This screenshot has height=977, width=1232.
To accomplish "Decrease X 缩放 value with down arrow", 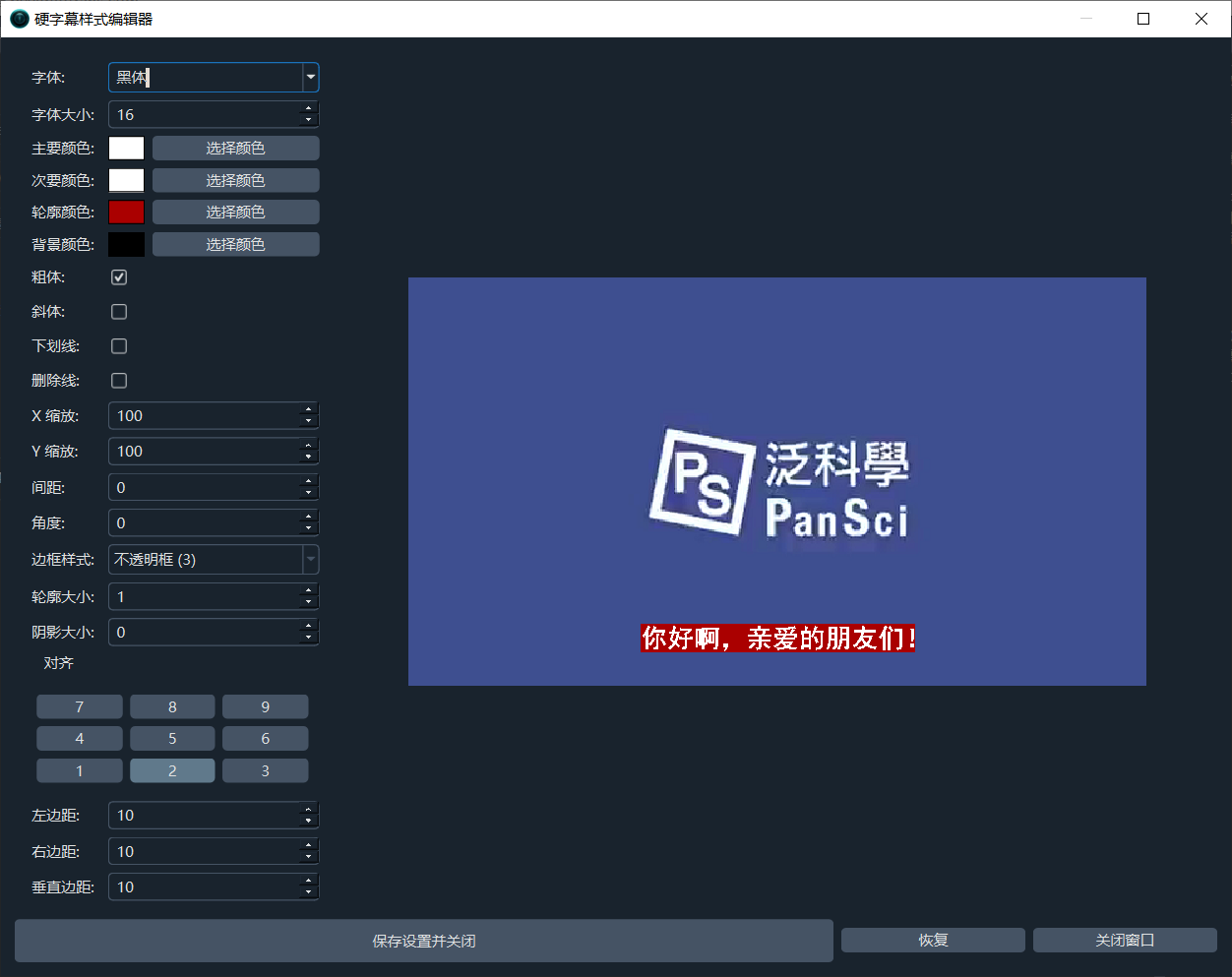I will coord(309,422).
